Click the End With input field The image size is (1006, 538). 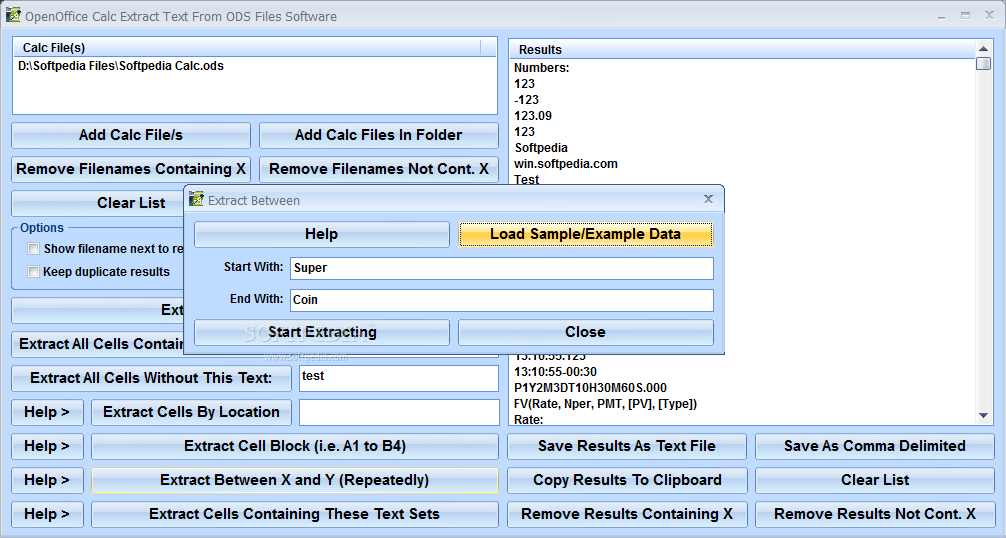click(502, 300)
